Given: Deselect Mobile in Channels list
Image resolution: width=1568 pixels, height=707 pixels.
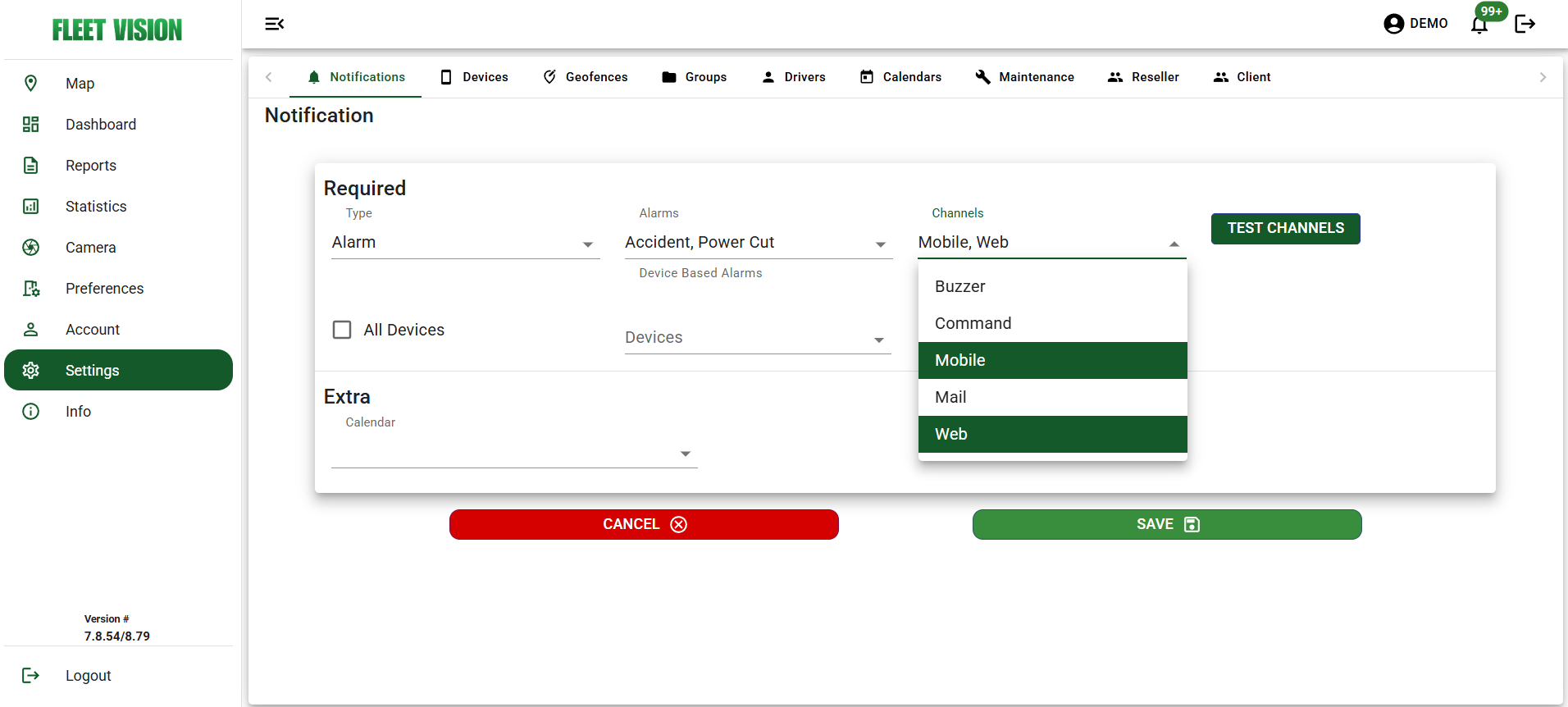Looking at the screenshot, I should 1053,360.
